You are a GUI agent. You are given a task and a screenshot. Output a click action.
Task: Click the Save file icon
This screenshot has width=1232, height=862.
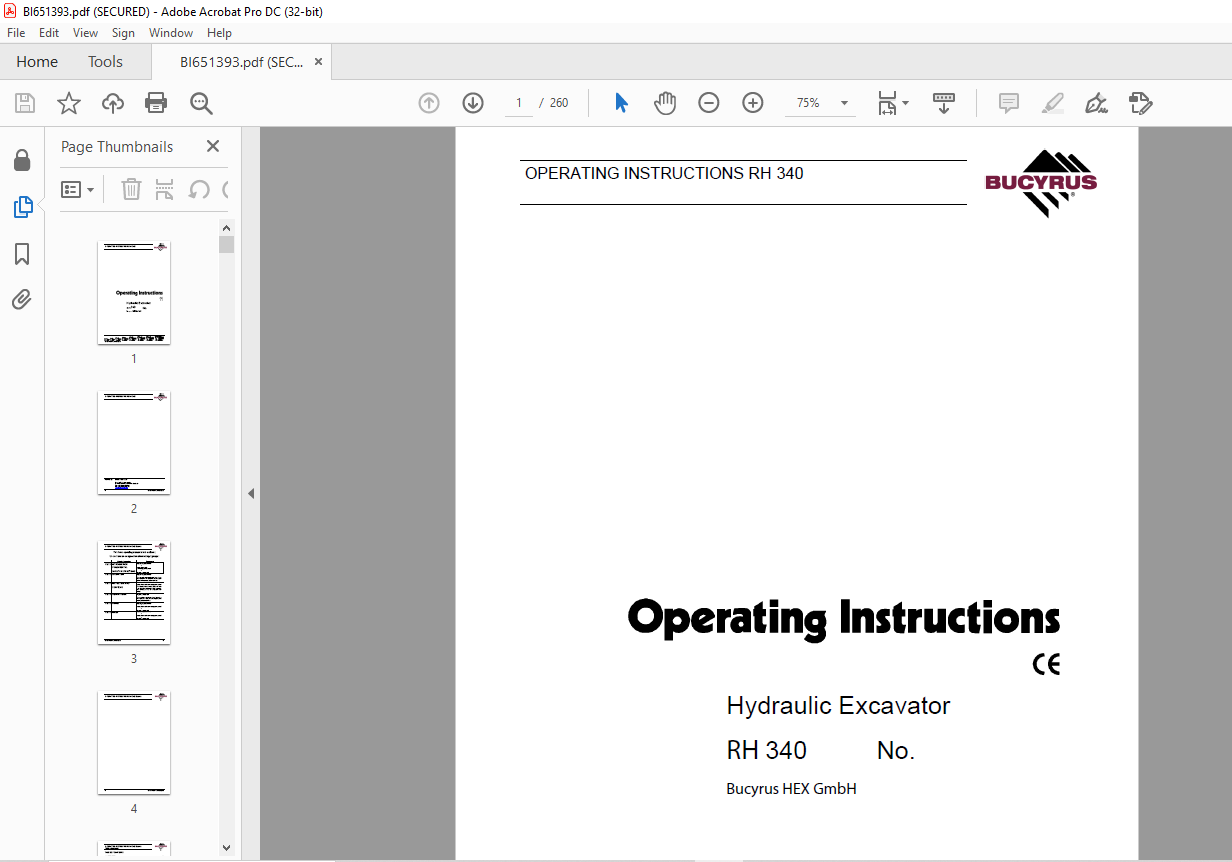[25, 103]
